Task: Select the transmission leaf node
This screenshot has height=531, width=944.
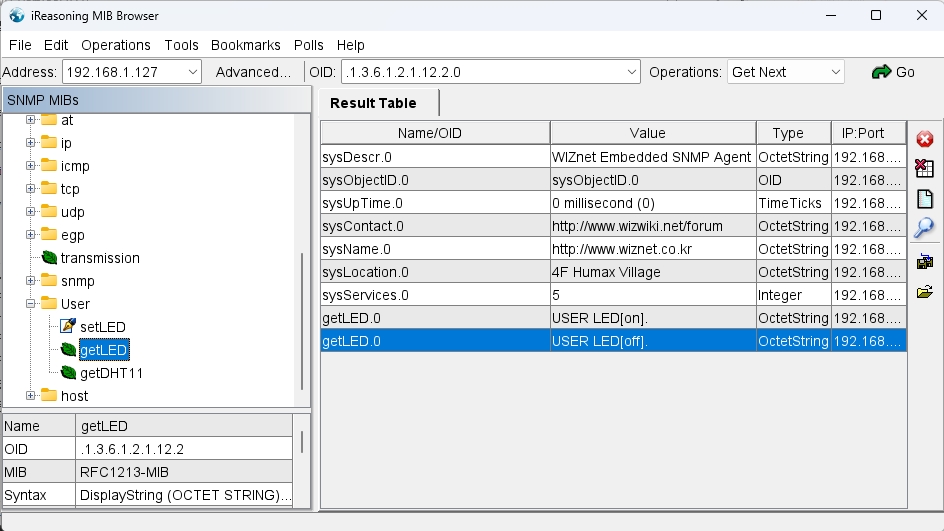Action: [99, 258]
